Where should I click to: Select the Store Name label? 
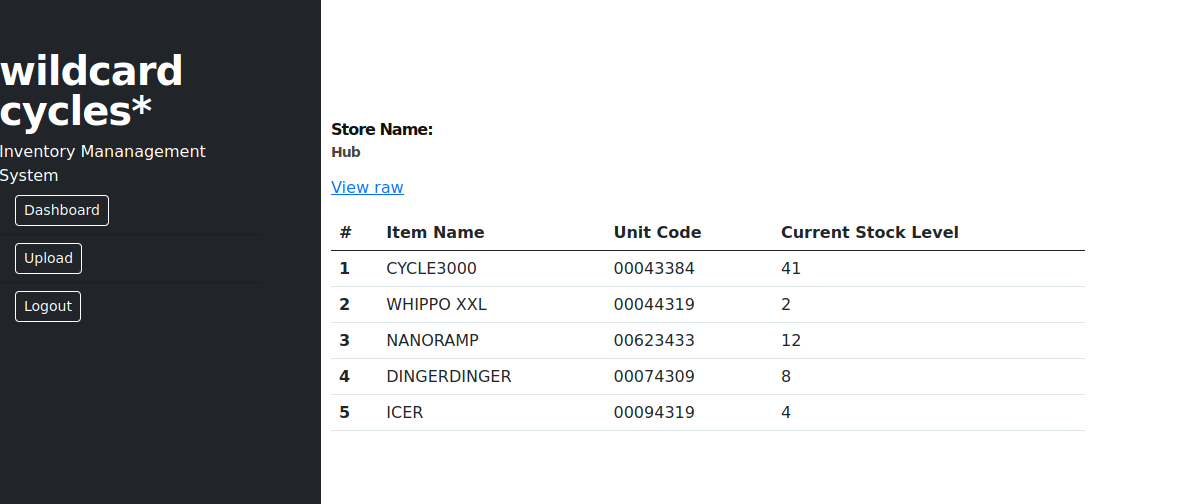pos(382,129)
